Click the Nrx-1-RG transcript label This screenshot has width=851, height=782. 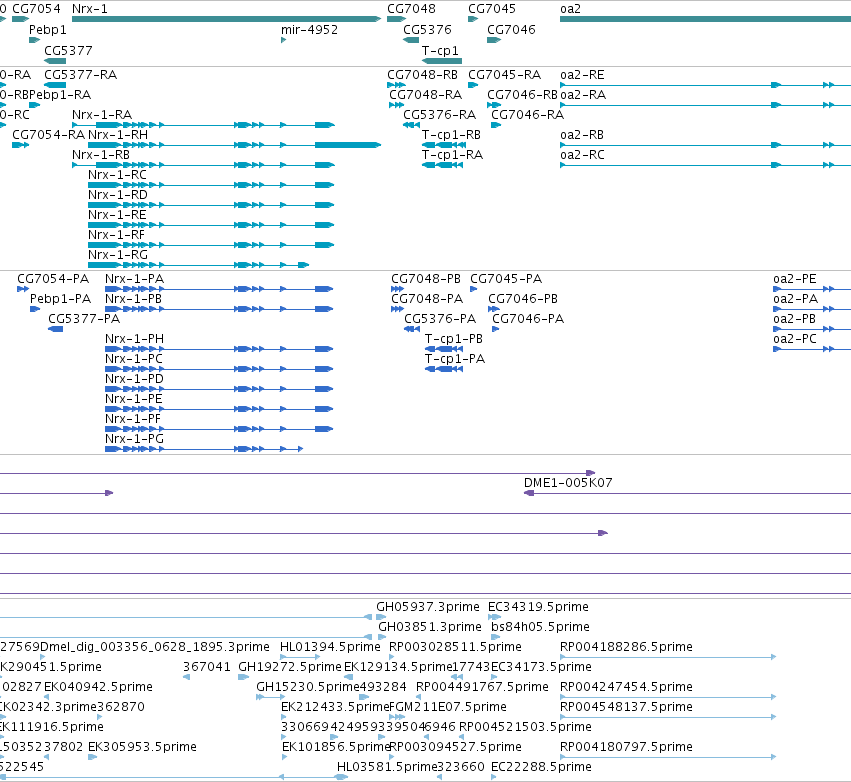(118, 255)
